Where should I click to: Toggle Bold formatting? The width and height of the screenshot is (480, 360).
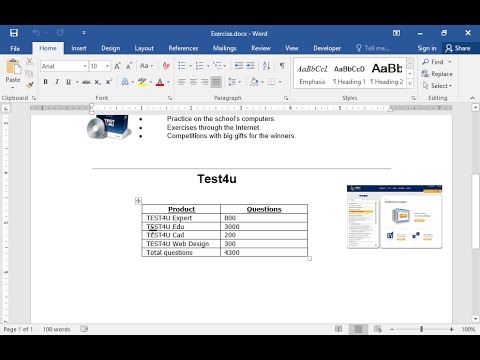(x=46, y=82)
